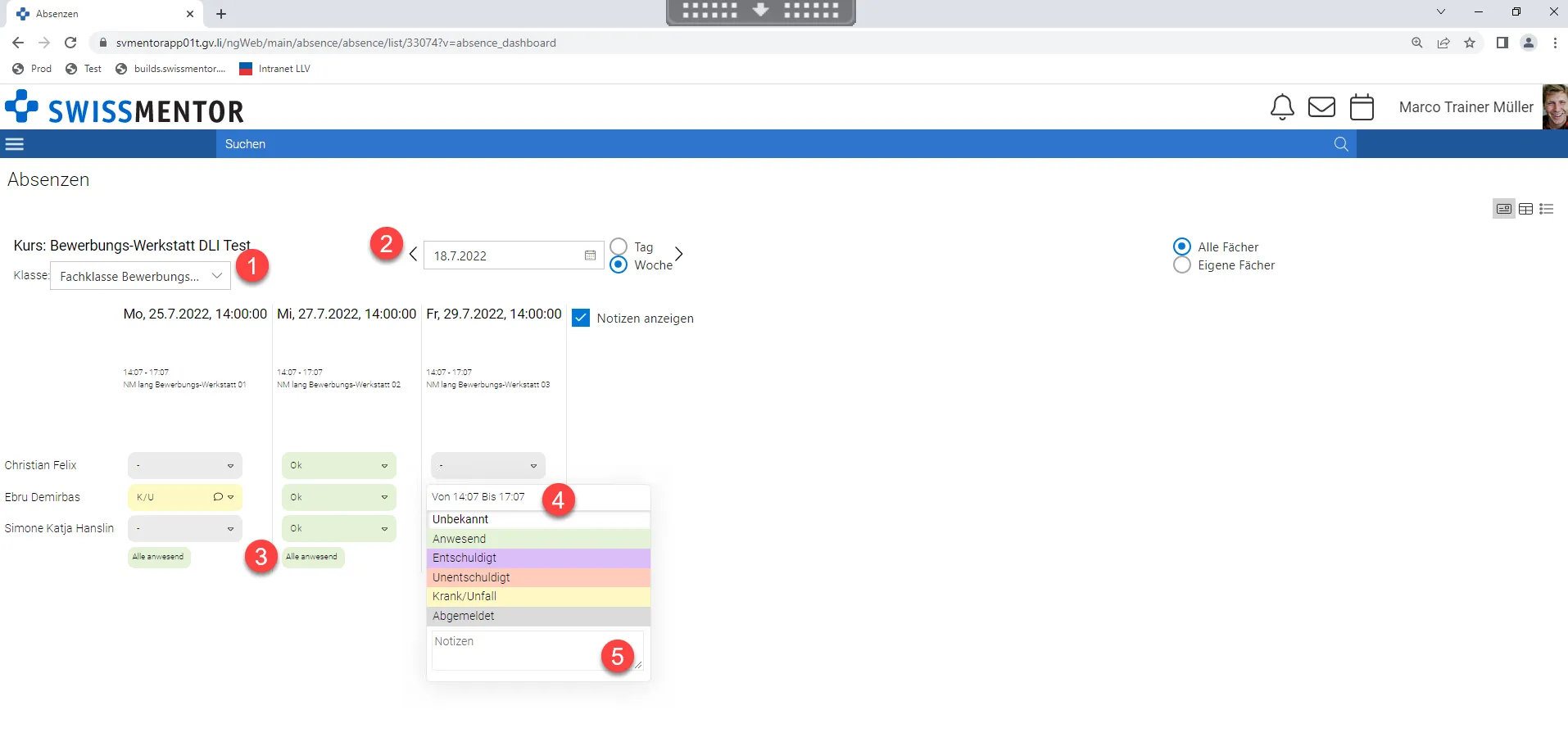The width and height of the screenshot is (1568, 755).
Task: Open Christian Felix Monday status dropdown
Action: point(185,465)
